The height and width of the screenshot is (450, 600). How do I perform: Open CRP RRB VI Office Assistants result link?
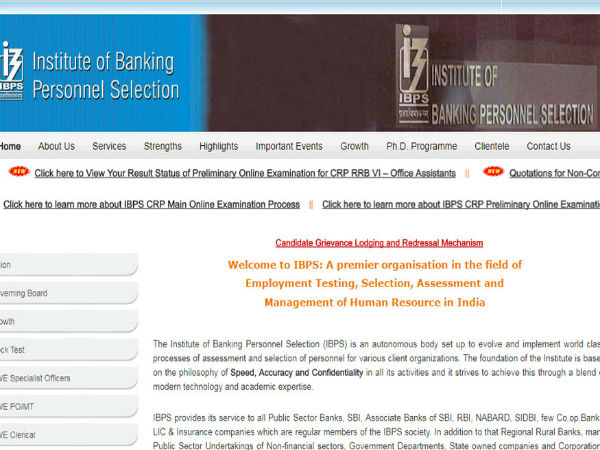click(245, 173)
